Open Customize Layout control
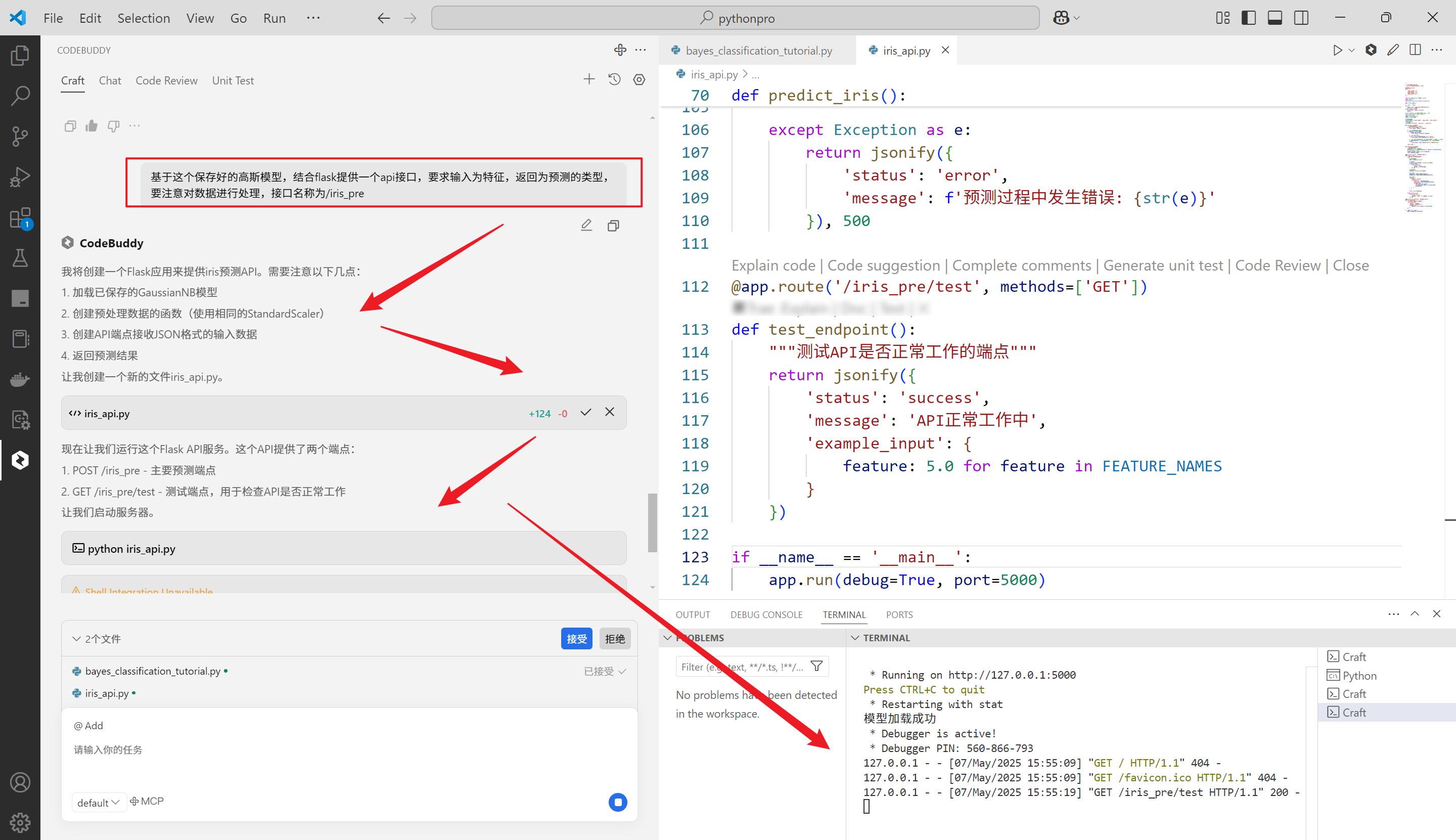Image resolution: width=1456 pixels, height=840 pixels. pyautogui.click(x=1222, y=18)
